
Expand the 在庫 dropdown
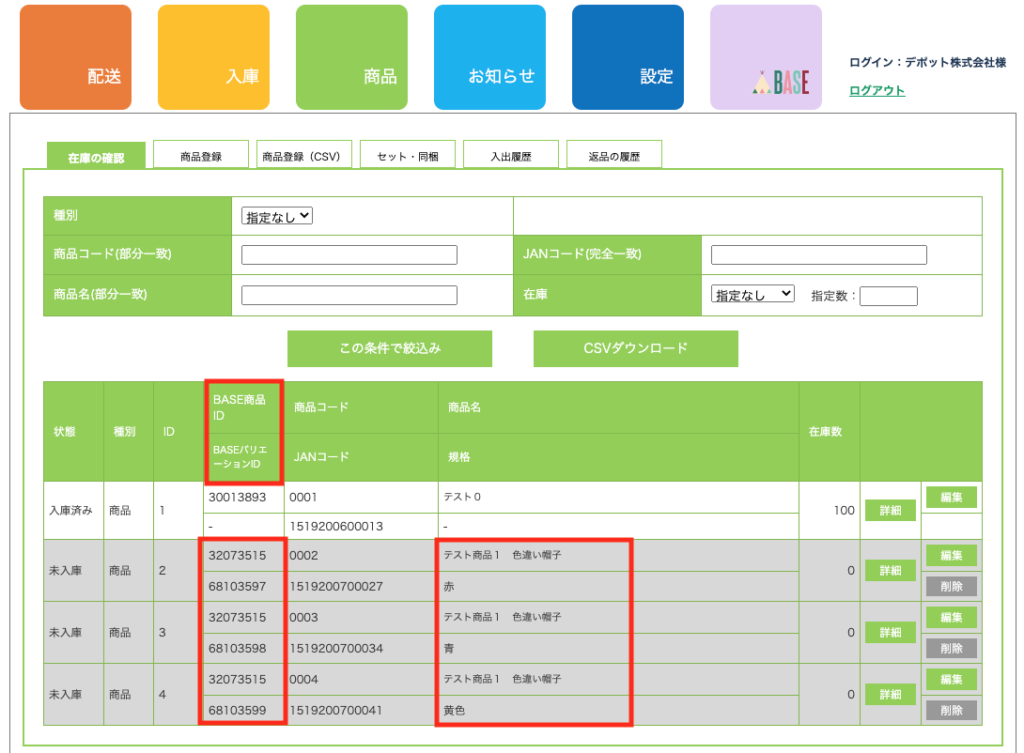pyautogui.click(x=752, y=294)
